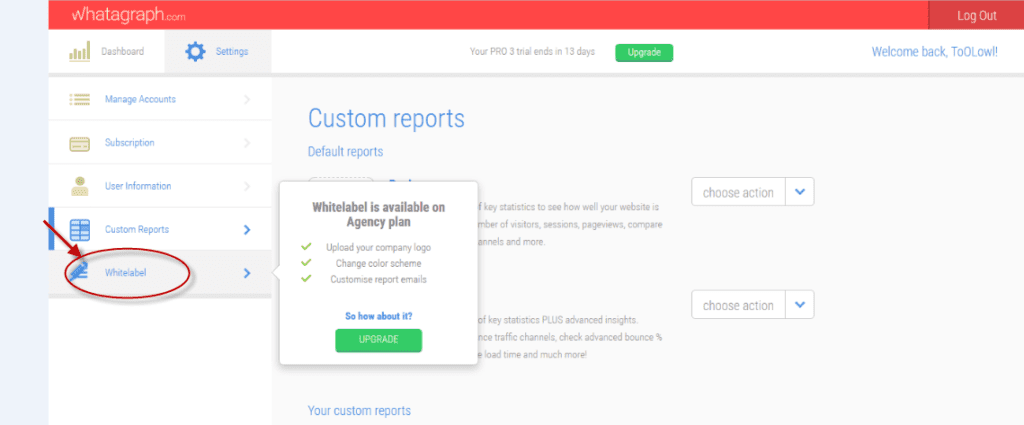Select User Information in sidebar
1024x425 pixels.
160,186
